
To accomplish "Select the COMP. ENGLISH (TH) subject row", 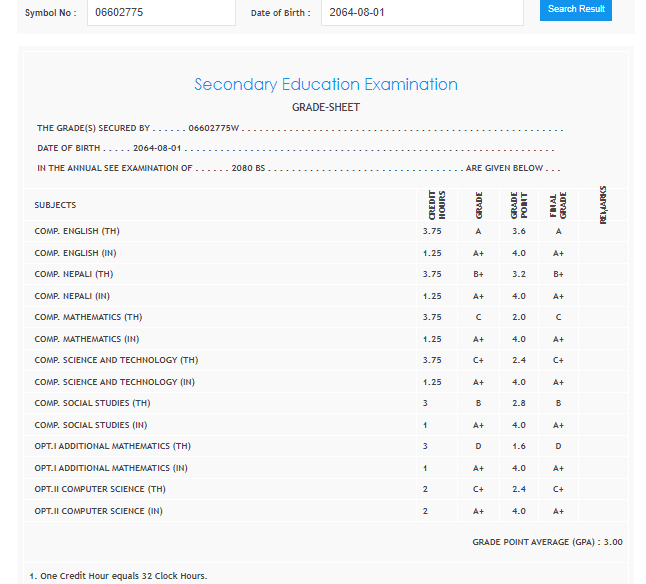I will 77,231.
